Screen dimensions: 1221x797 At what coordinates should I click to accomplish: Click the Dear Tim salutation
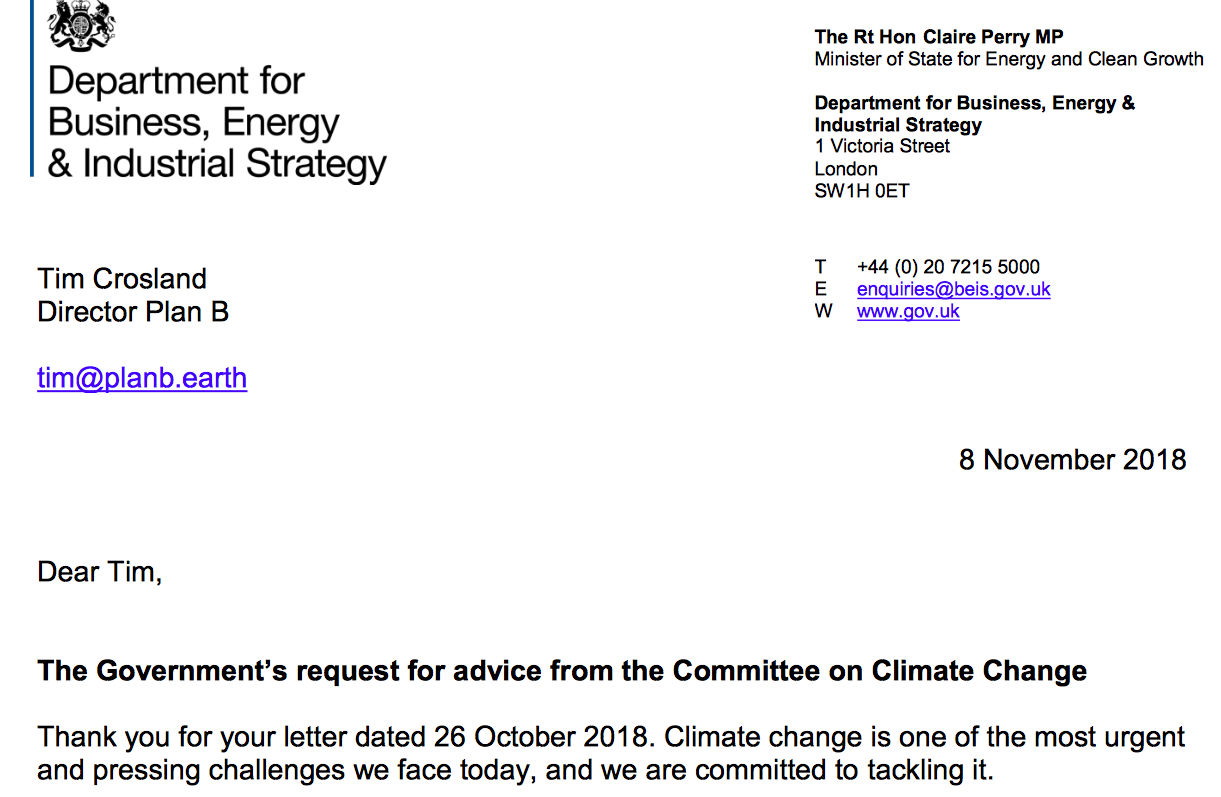coord(99,572)
